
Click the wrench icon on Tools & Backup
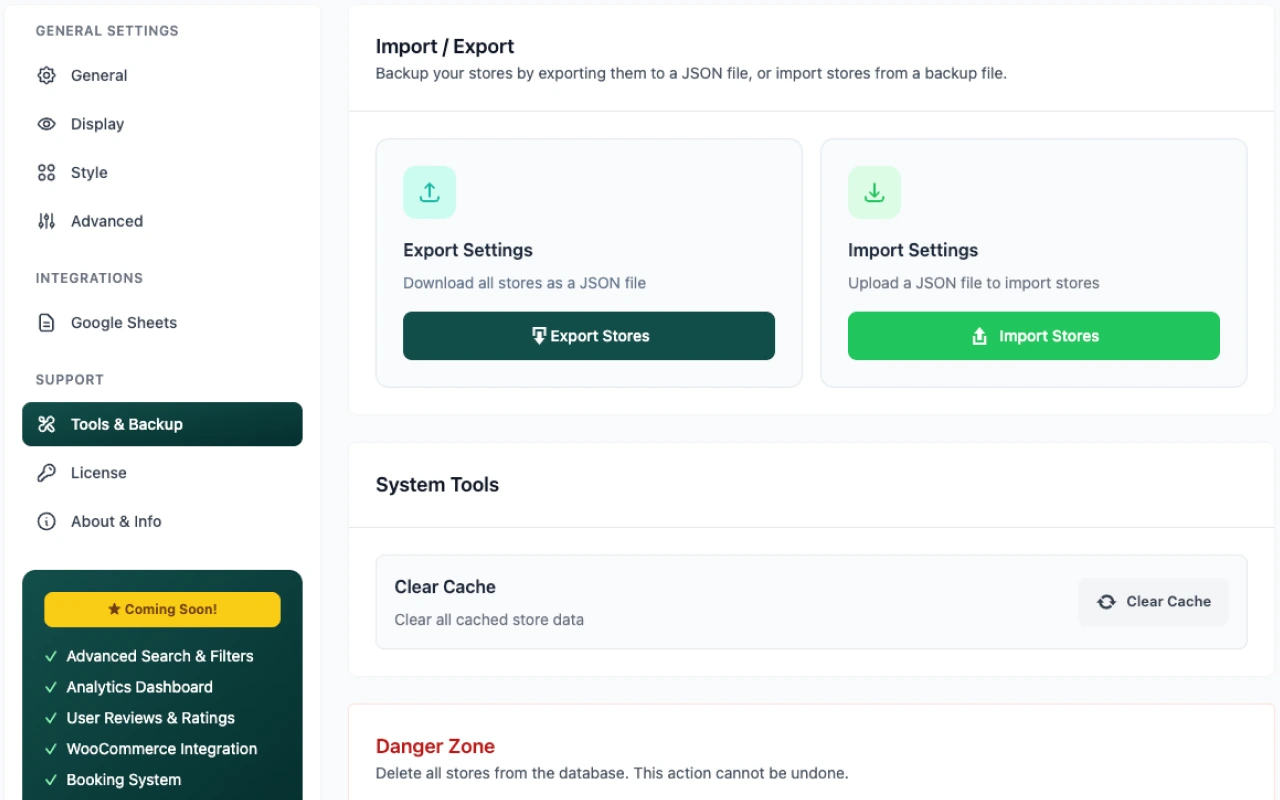tap(46, 424)
